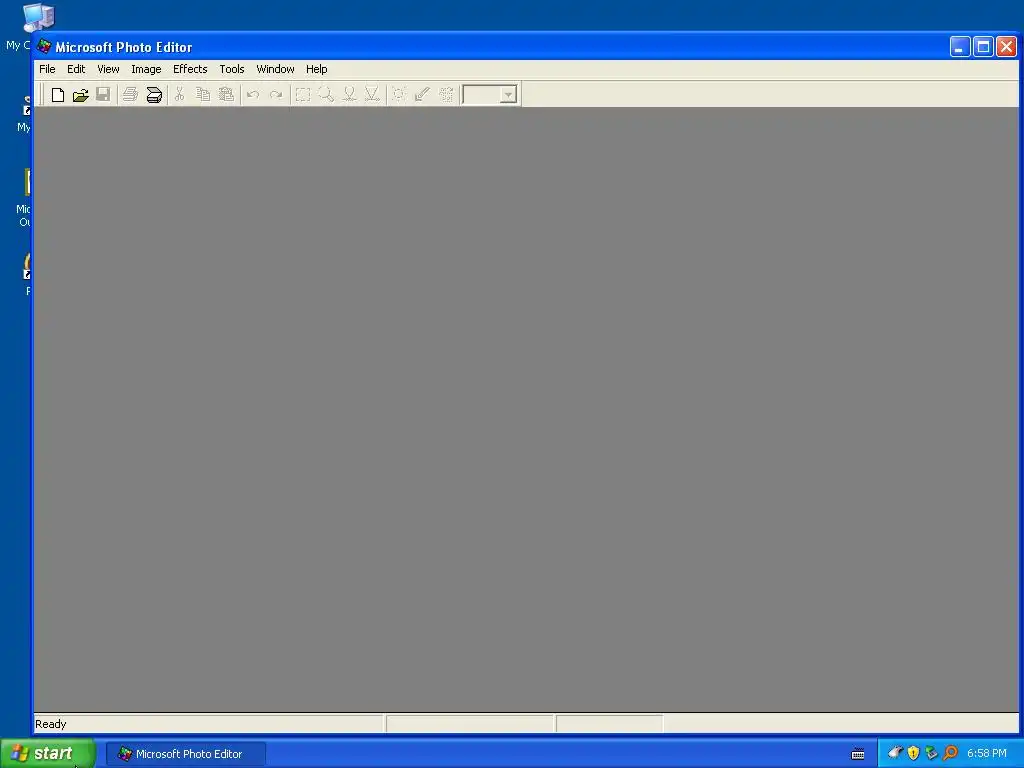The height and width of the screenshot is (768, 1024).
Task: Click the white pointer tray icon
Action: [x=895, y=753]
